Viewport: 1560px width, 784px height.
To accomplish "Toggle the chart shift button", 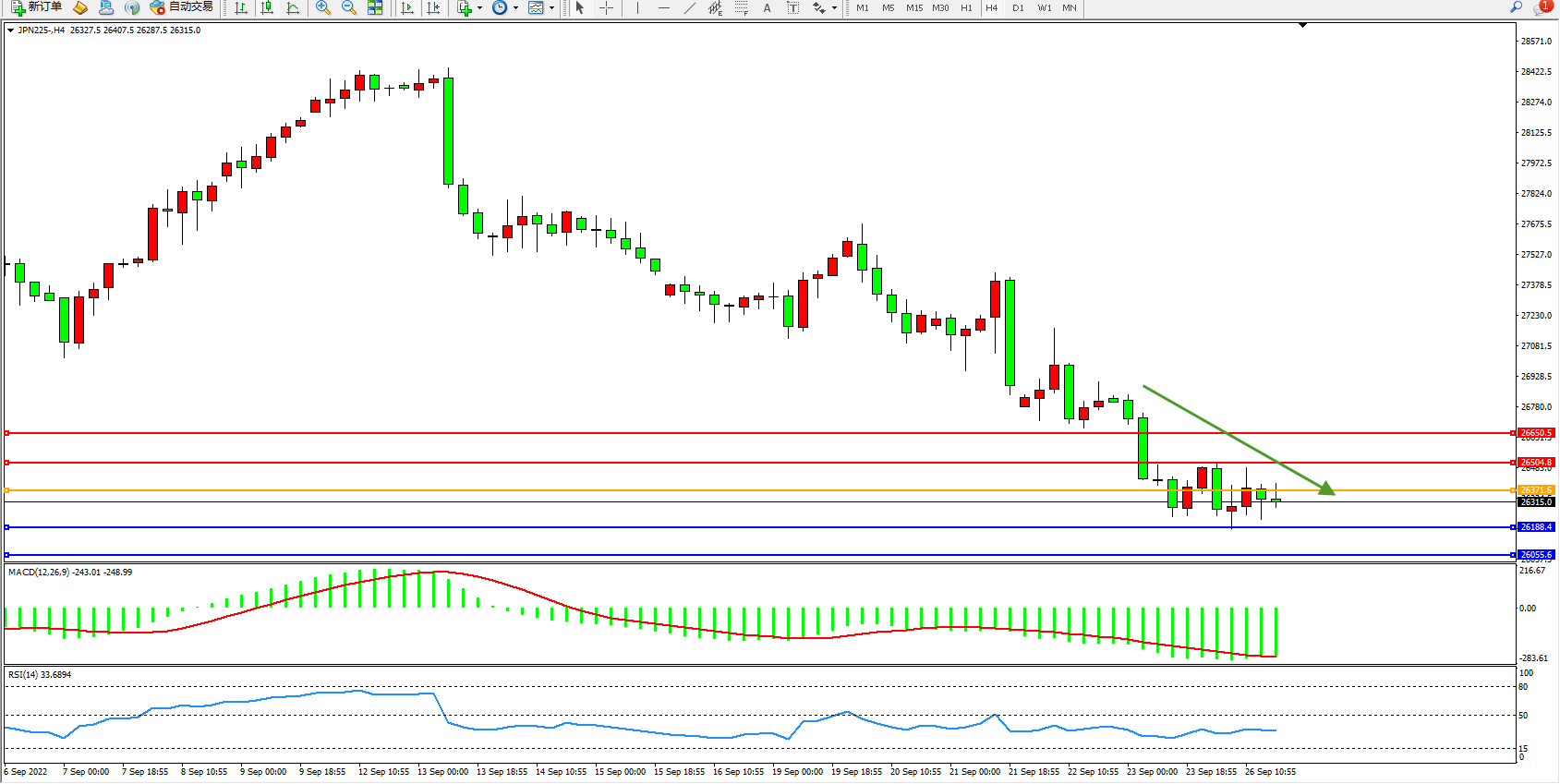I will click(433, 7).
